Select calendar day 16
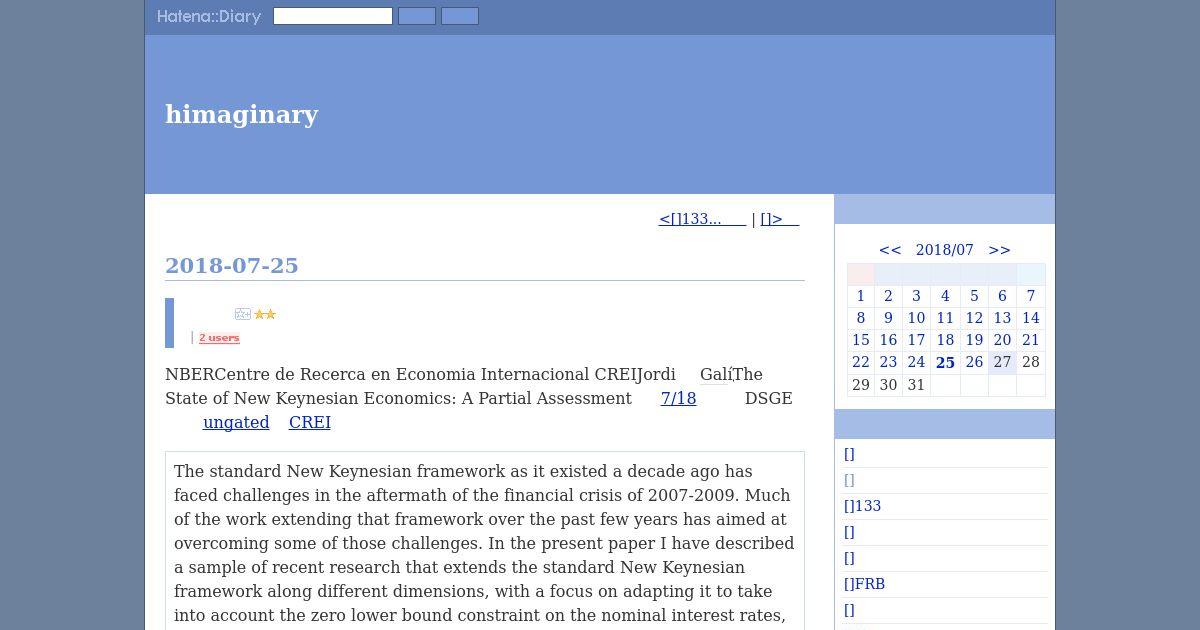This screenshot has width=1200, height=630. coord(888,340)
